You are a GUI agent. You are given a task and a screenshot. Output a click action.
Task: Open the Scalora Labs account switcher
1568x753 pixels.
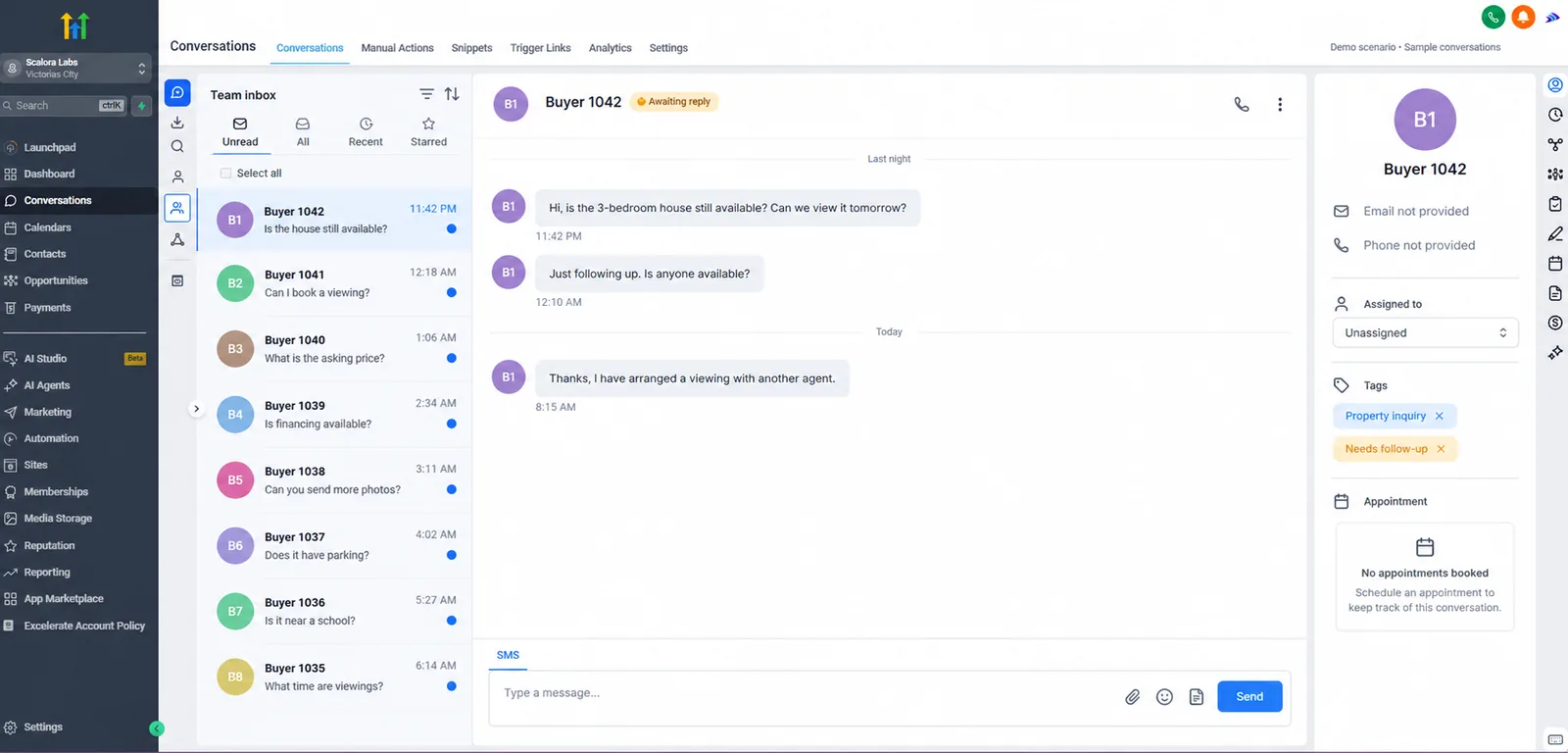coord(76,68)
